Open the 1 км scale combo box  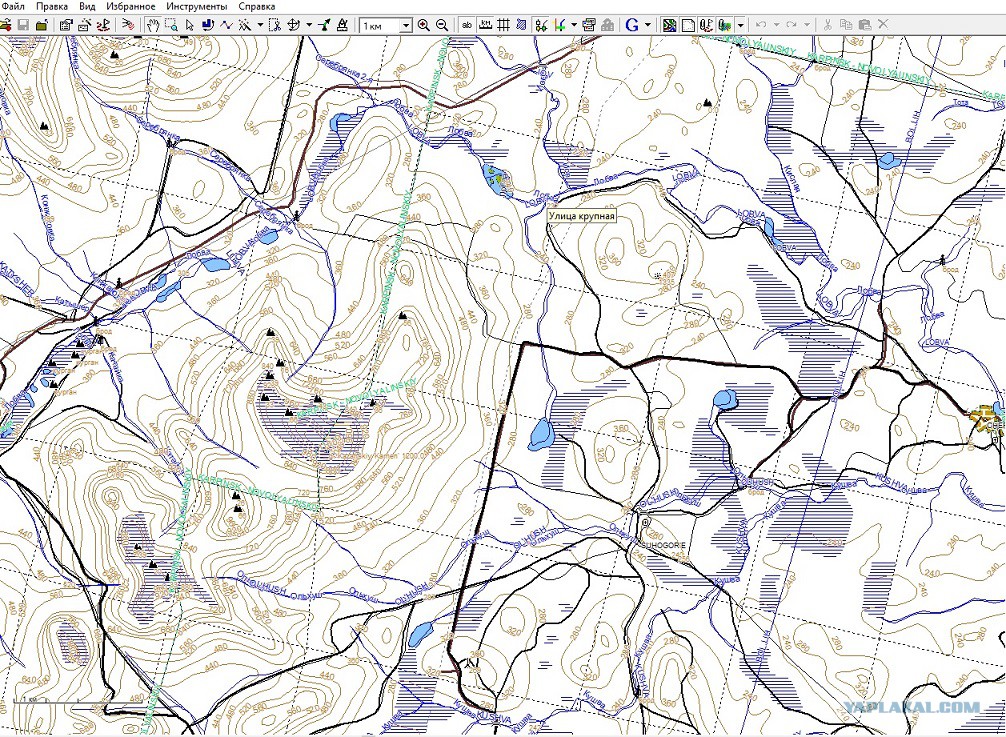point(386,26)
